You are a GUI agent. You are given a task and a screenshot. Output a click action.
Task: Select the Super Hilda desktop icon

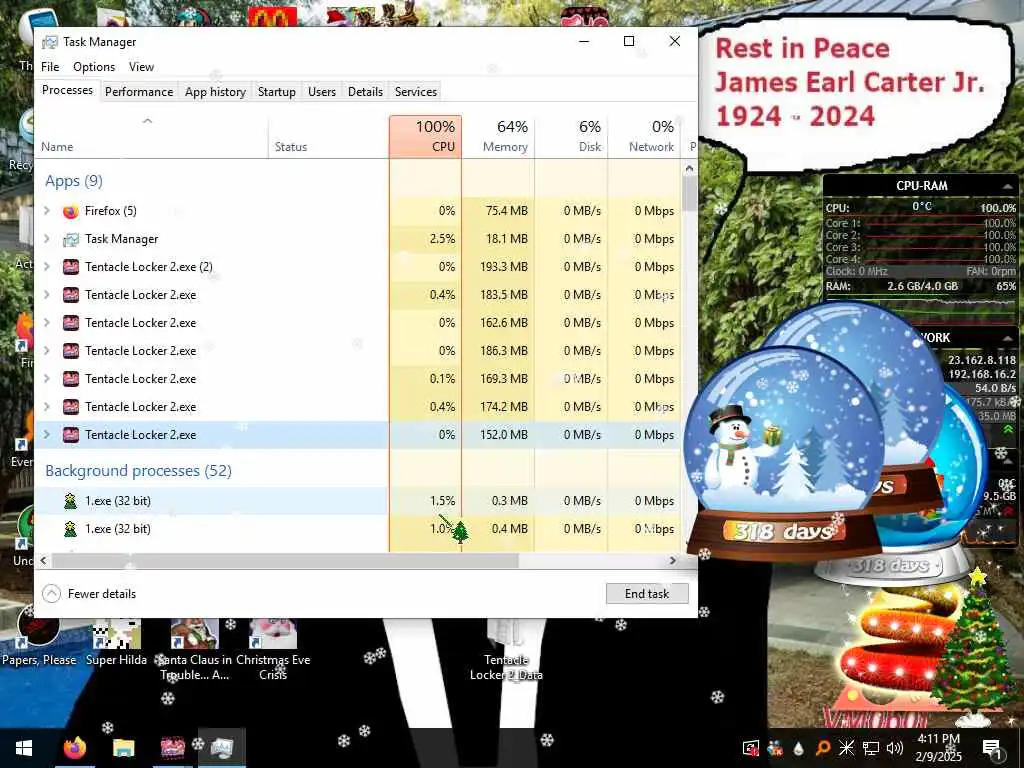(x=116, y=640)
